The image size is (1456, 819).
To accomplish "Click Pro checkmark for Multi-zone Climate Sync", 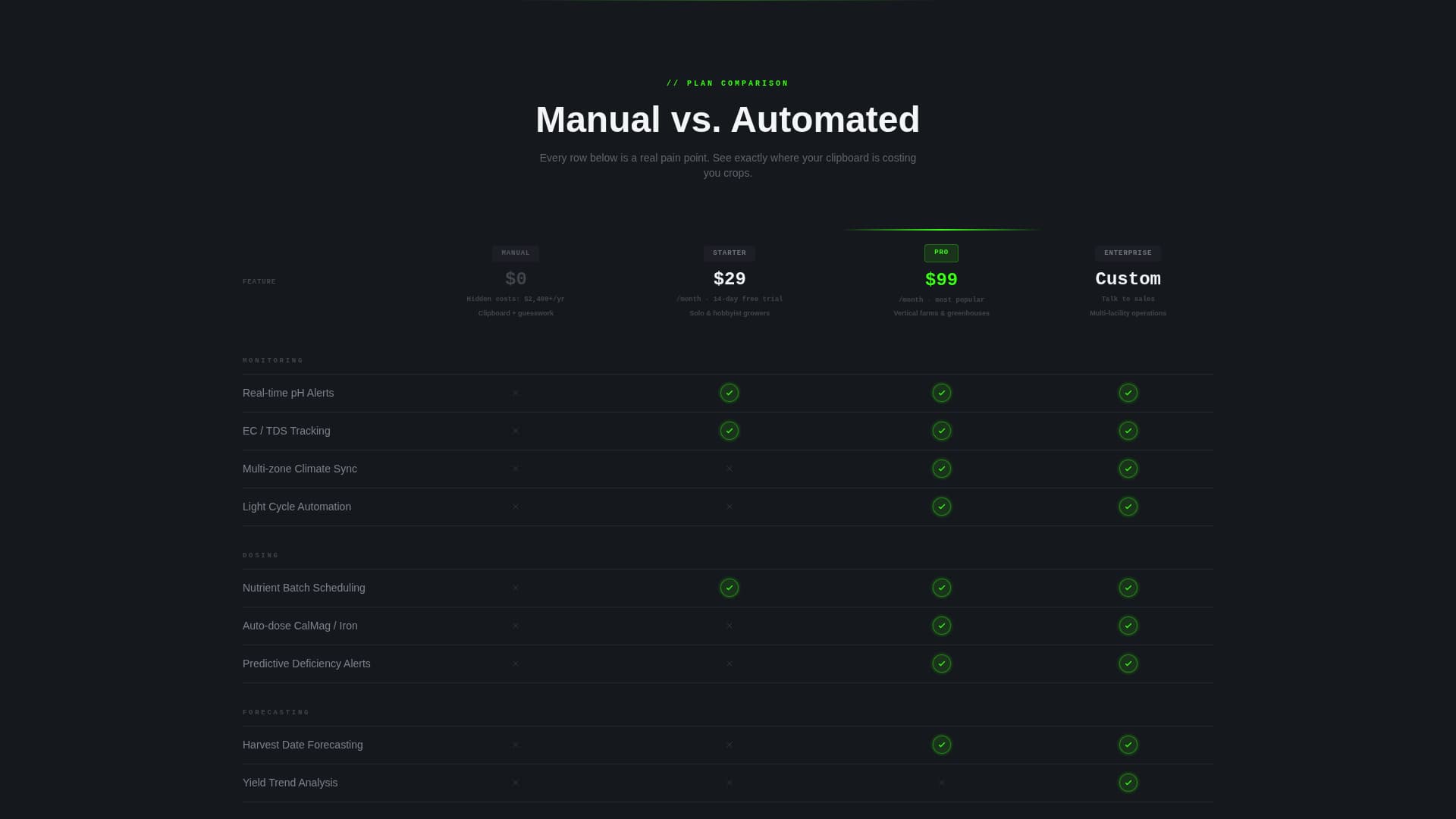I will (x=941, y=469).
